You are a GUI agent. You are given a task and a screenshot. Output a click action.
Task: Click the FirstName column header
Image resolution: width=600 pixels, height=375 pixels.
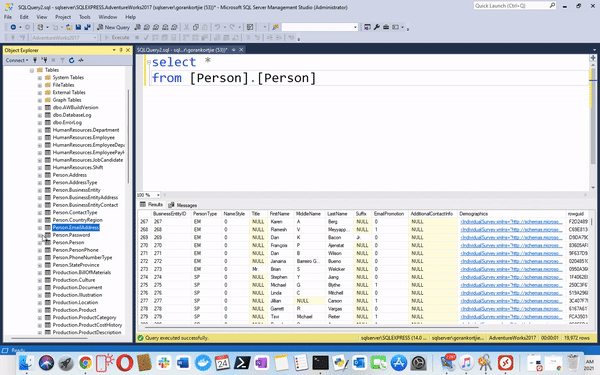(x=280, y=214)
